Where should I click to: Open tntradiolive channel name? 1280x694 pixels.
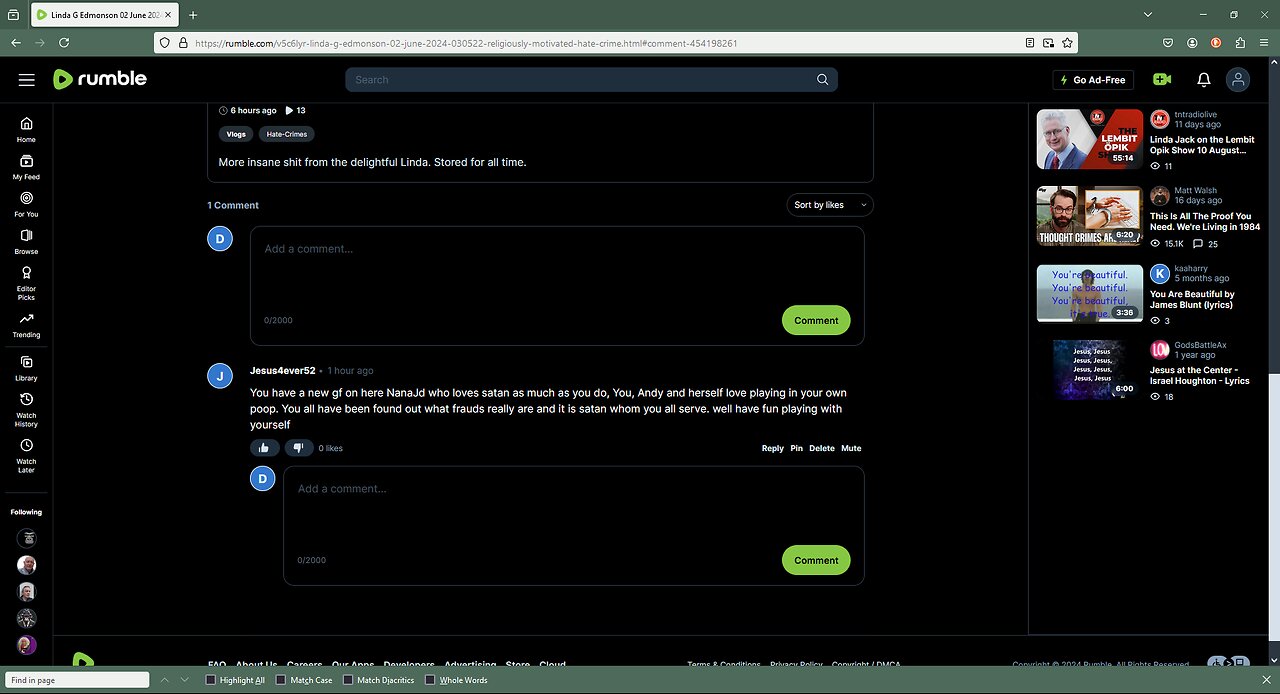(1196, 114)
